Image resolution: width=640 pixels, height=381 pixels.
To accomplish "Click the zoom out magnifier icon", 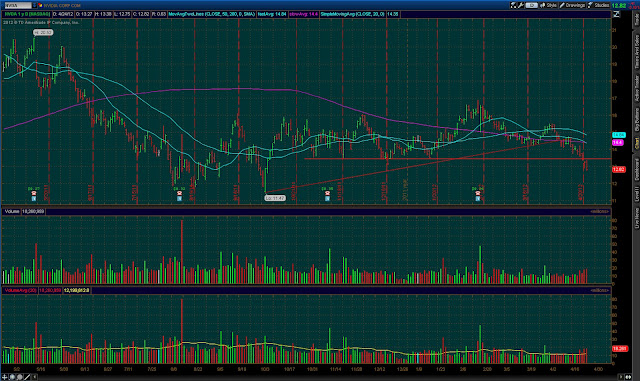I will click(19, 377).
